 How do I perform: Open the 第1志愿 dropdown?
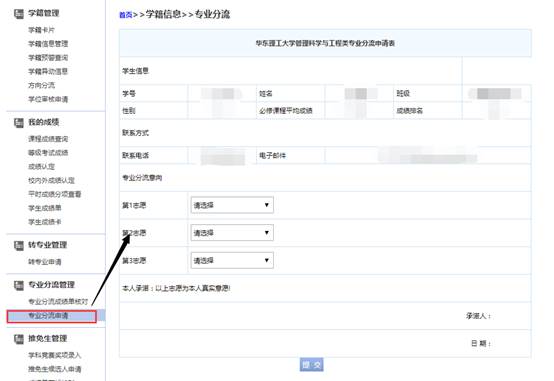coord(232,205)
